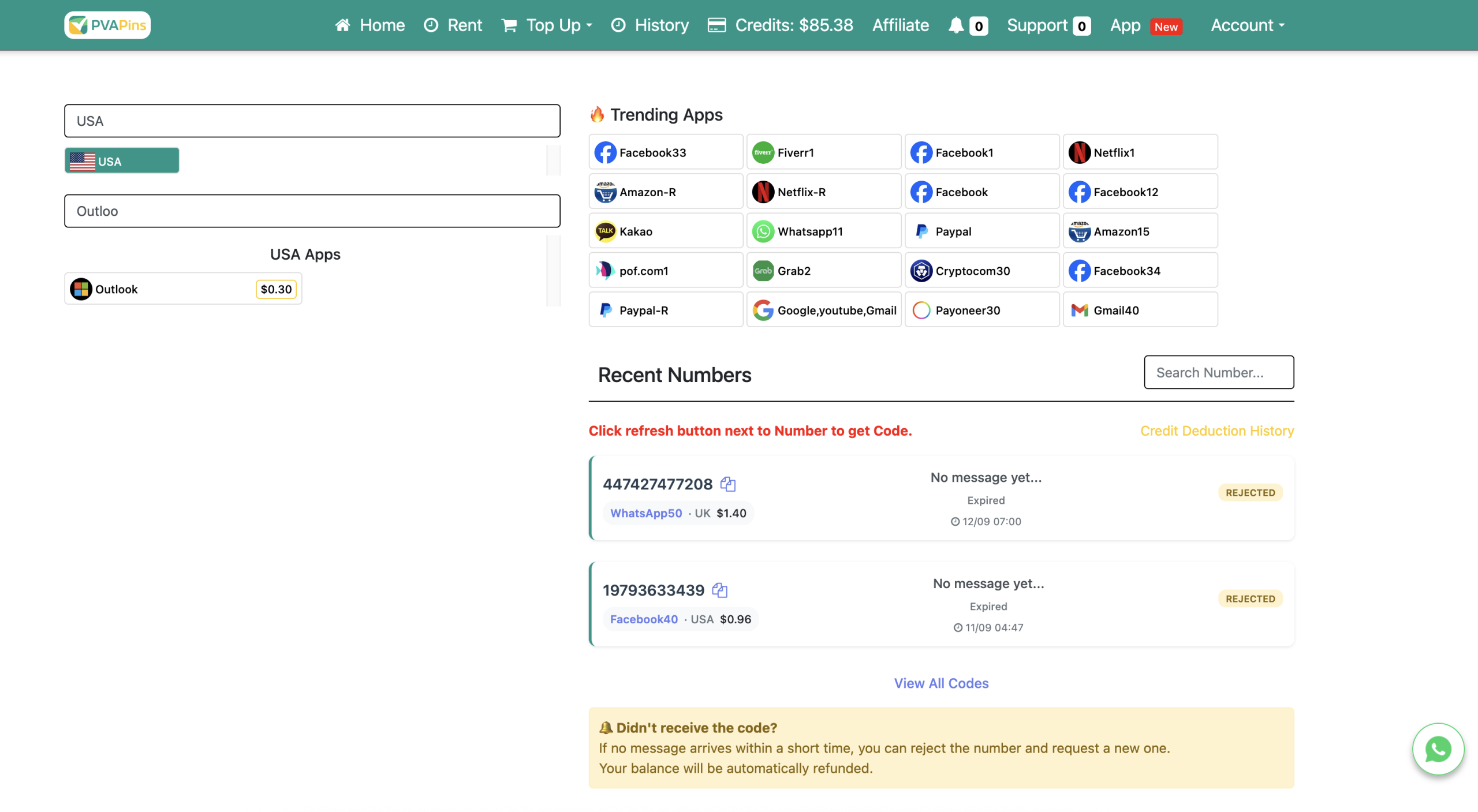The image size is (1478, 812).
Task: Open the WhatsApp chat bubble
Action: click(1438, 749)
